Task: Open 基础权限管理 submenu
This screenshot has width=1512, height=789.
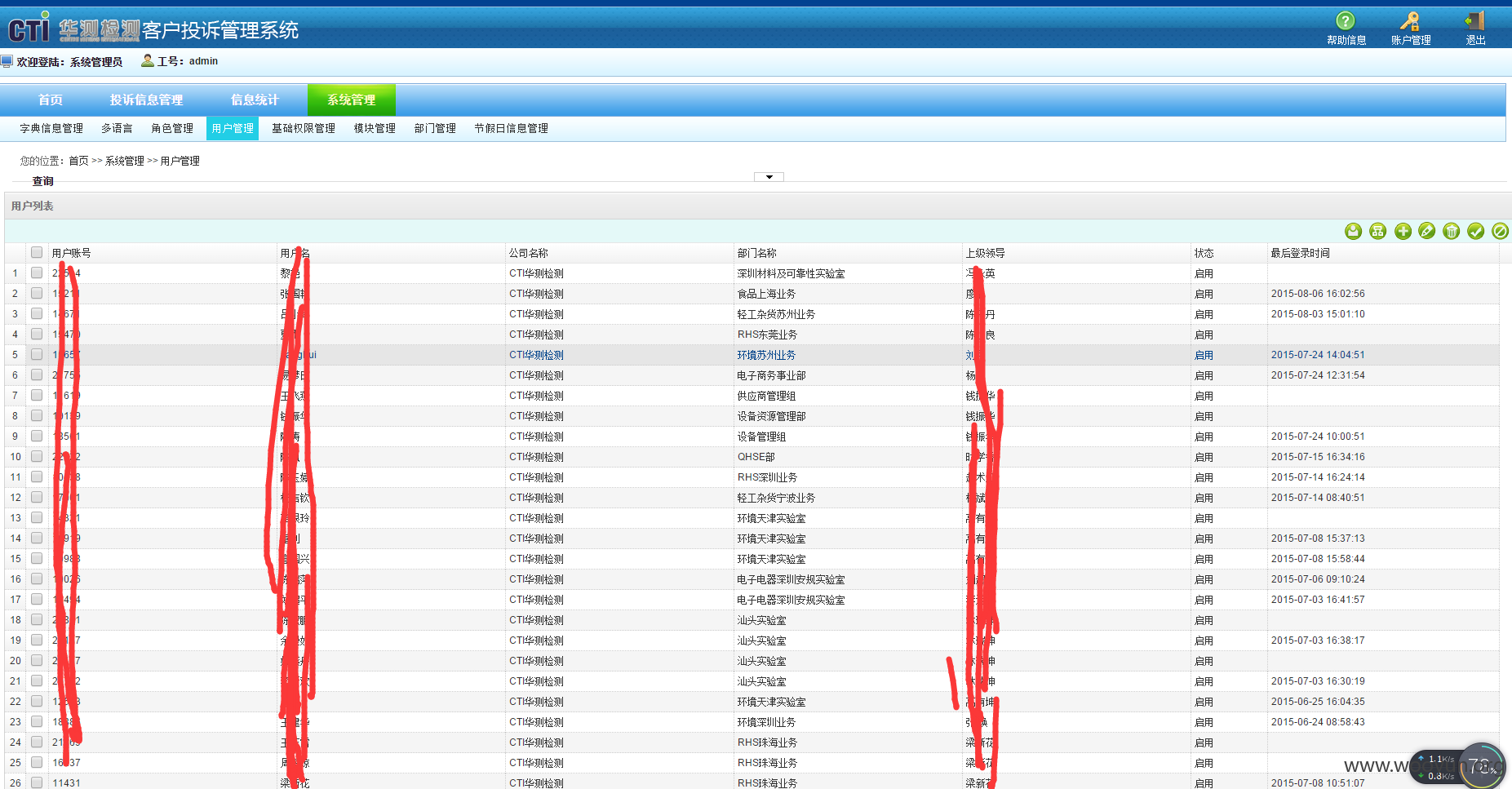Action: coord(304,128)
